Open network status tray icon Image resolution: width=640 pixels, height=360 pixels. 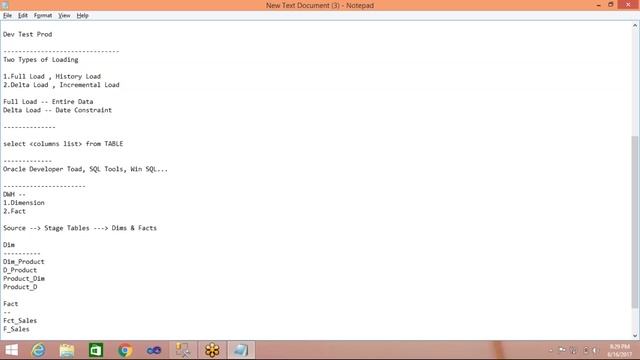click(573, 350)
